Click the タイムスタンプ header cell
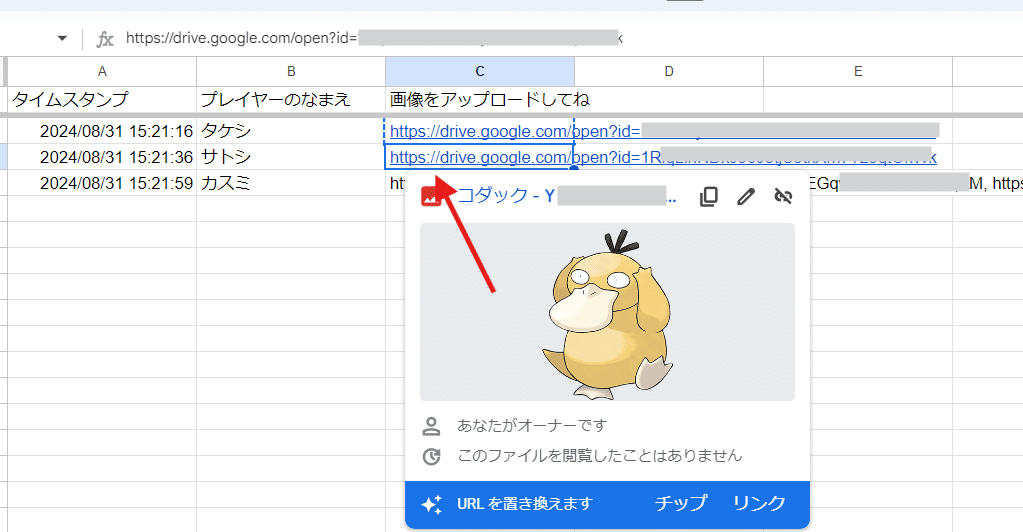The width and height of the screenshot is (1023, 532). (x=102, y=100)
